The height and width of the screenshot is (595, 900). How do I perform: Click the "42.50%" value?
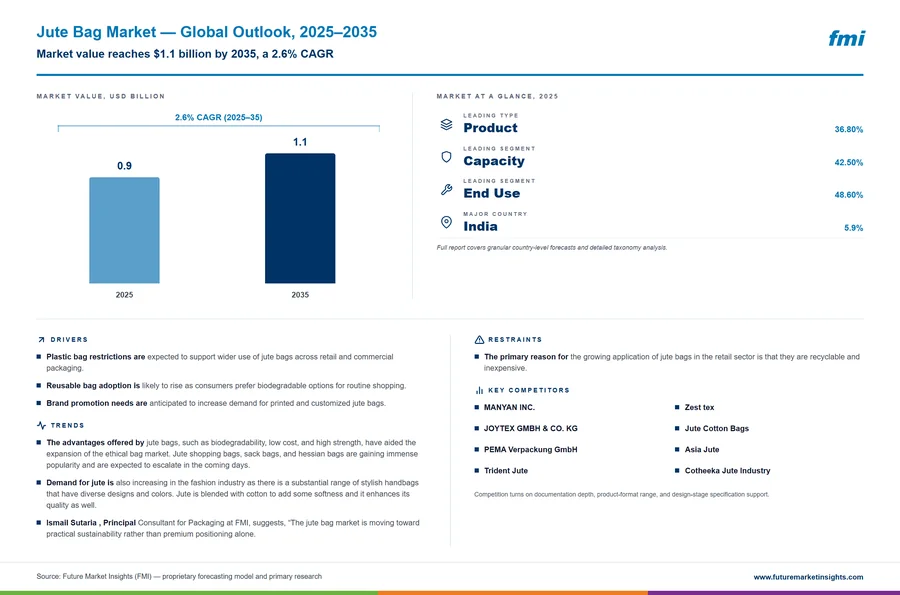coord(848,162)
